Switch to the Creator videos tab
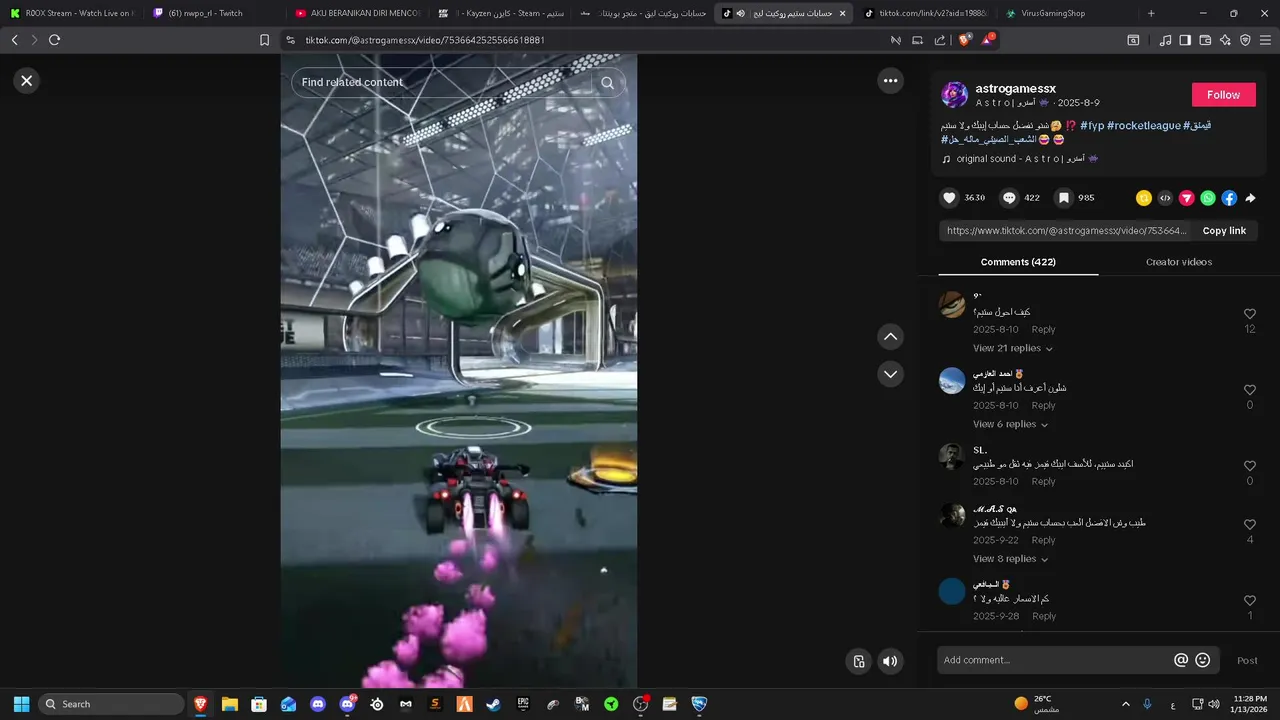The height and width of the screenshot is (720, 1280). click(1179, 262)
